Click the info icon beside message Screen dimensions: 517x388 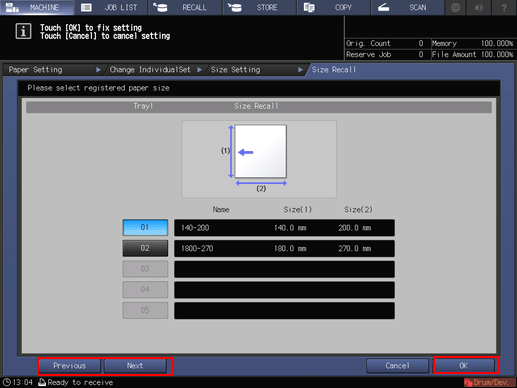coord(23,31)
